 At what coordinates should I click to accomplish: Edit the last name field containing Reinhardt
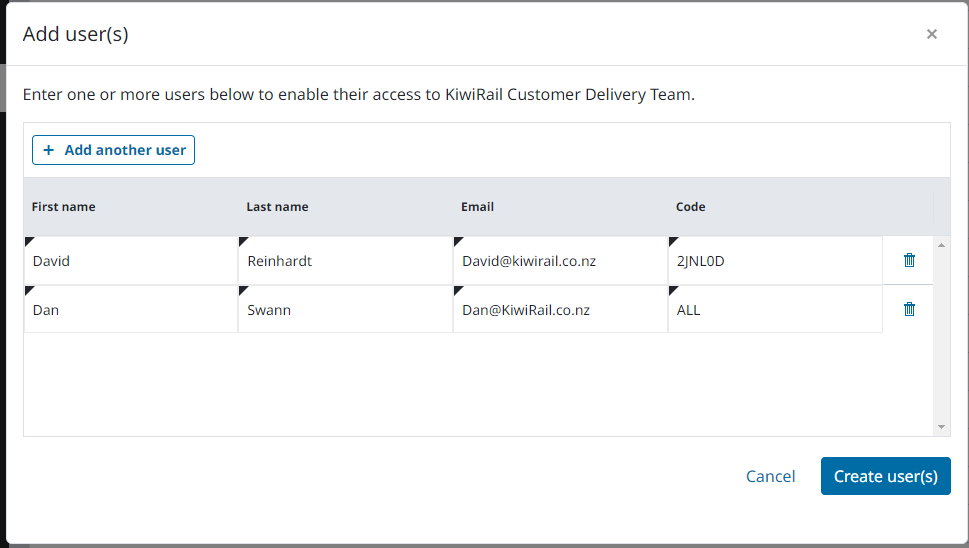click(x=345, y=261)
